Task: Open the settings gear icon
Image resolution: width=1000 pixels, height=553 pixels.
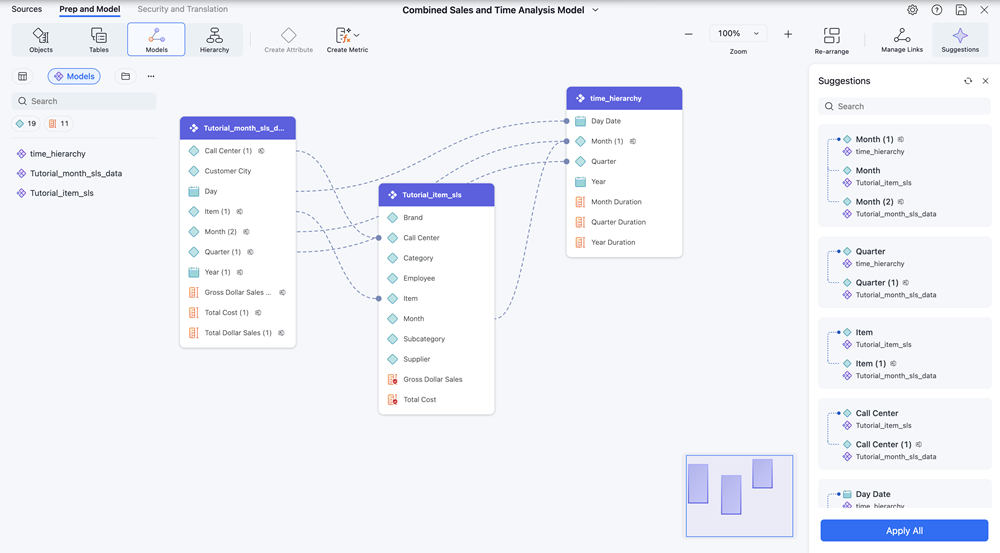Action: [913, 10]
